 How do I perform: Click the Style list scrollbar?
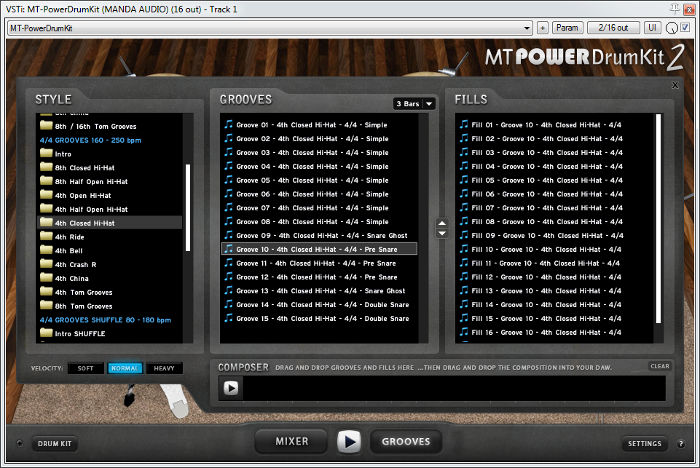pos(188,208)
